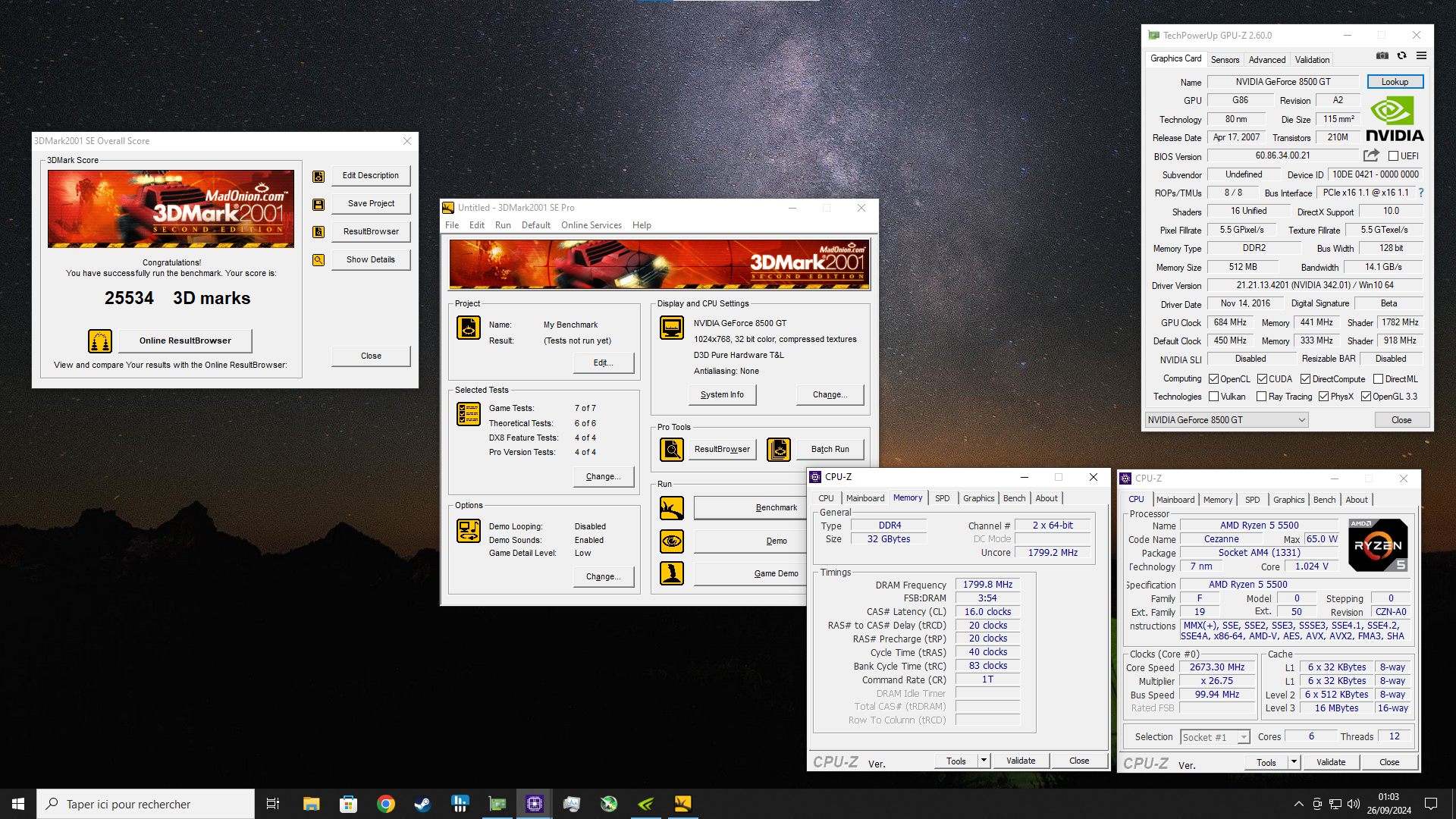The width and height of the screenshot is (1456, 819).
Task: Click the Edit Description icon in score window
Action: tap(318, 176)
